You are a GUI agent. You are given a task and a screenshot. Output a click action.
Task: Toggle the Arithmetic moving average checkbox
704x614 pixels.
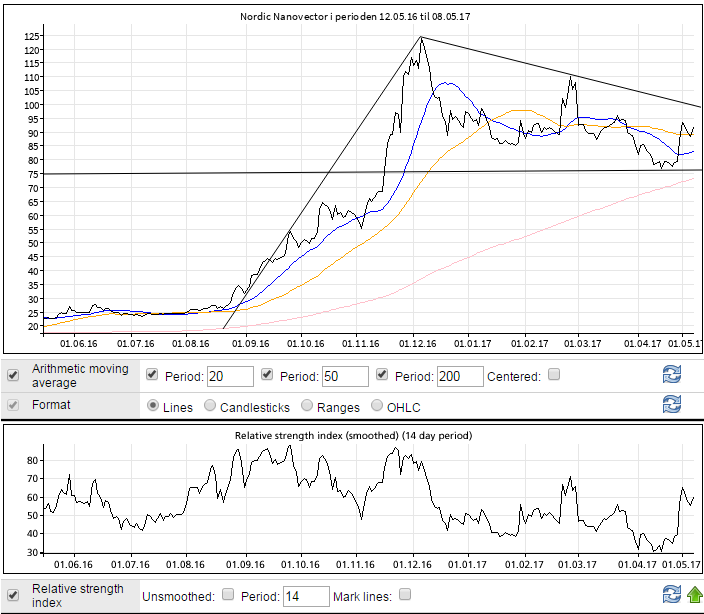[13, 375]
